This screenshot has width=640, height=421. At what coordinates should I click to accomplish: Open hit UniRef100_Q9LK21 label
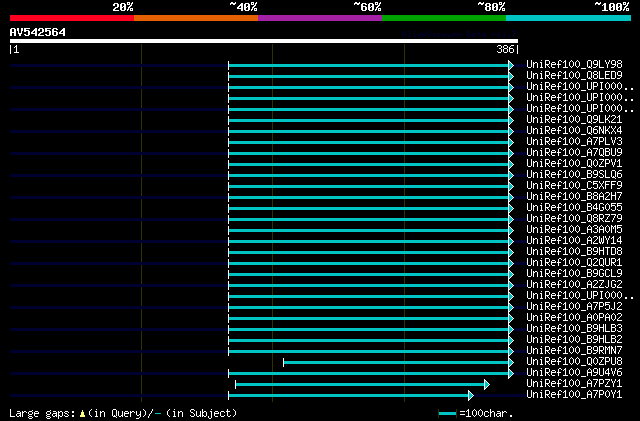click(574, 119)
